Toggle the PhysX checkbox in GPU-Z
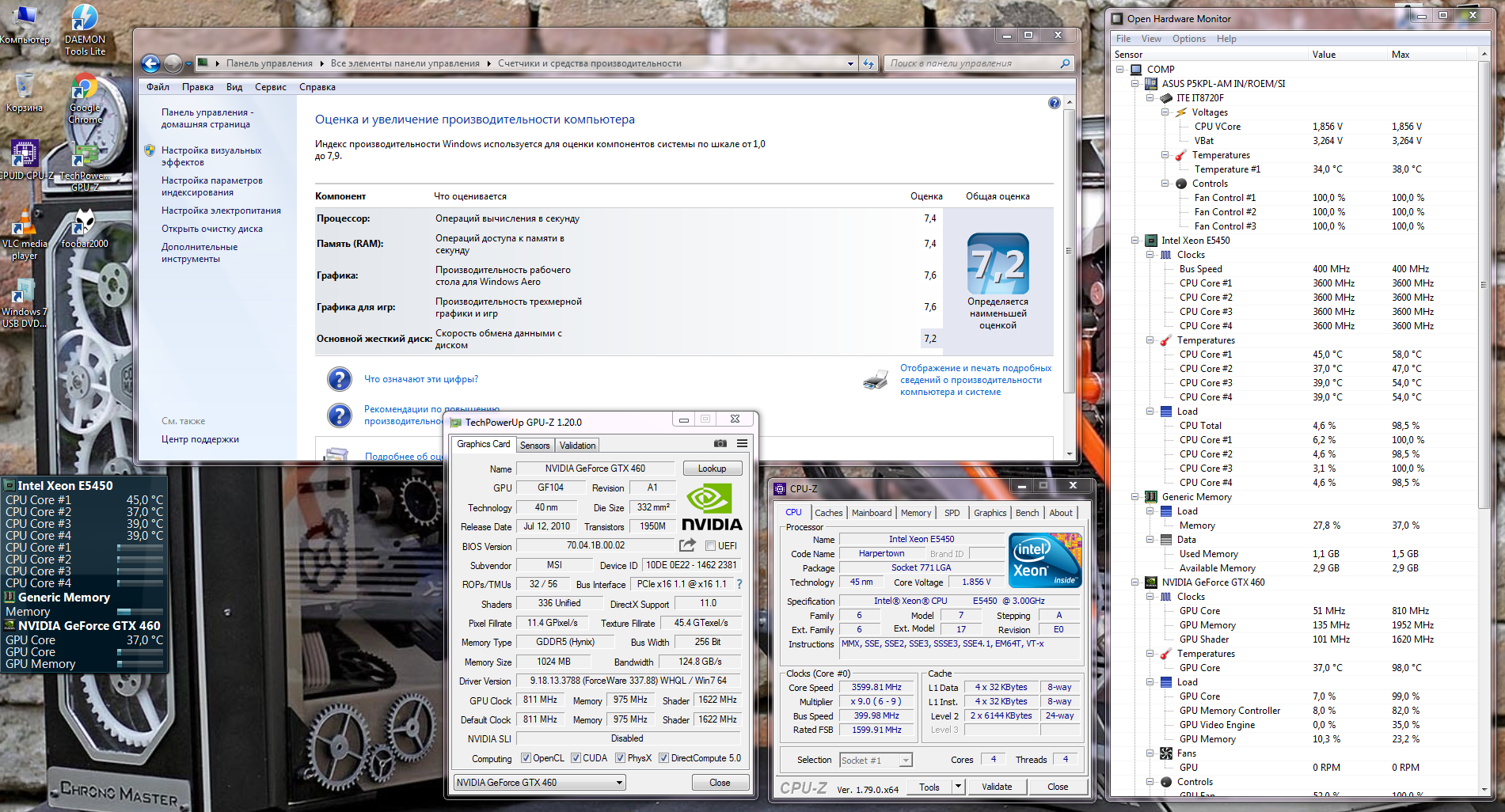Image resolution: width=1505 pixels, height=812 pixels. click(x=621, y=758)
